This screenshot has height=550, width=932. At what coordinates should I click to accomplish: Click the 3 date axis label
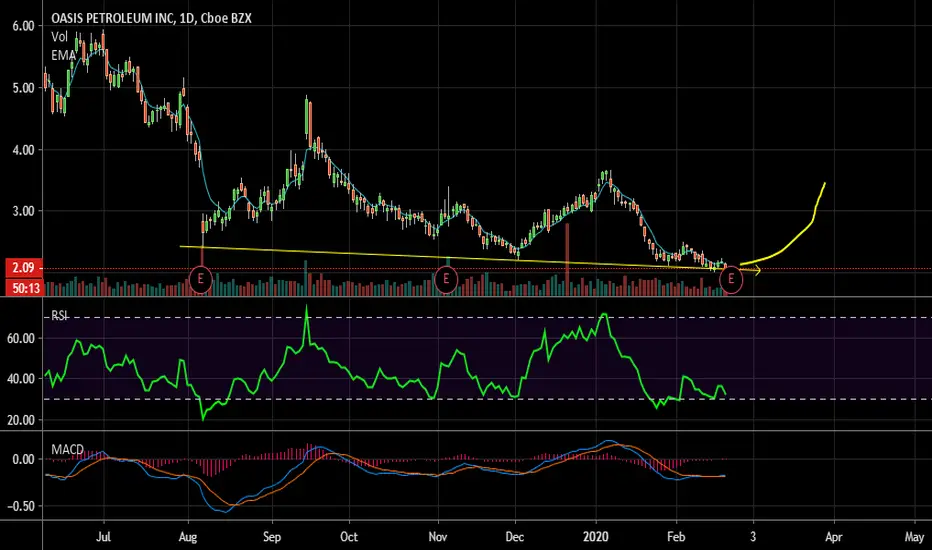pyautogui.click(x=753, y=537)
